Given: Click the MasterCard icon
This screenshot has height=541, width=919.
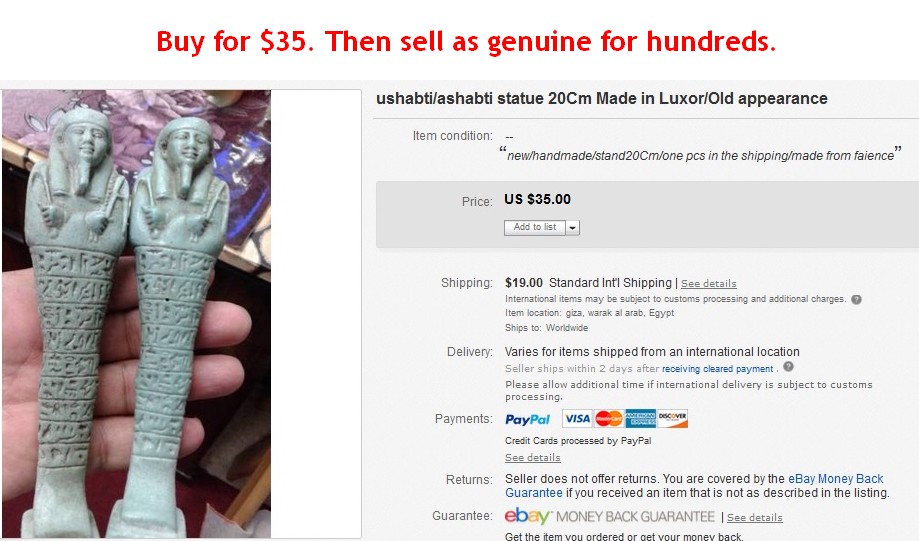Looking at the screenshot, I should tap(609, 419).
